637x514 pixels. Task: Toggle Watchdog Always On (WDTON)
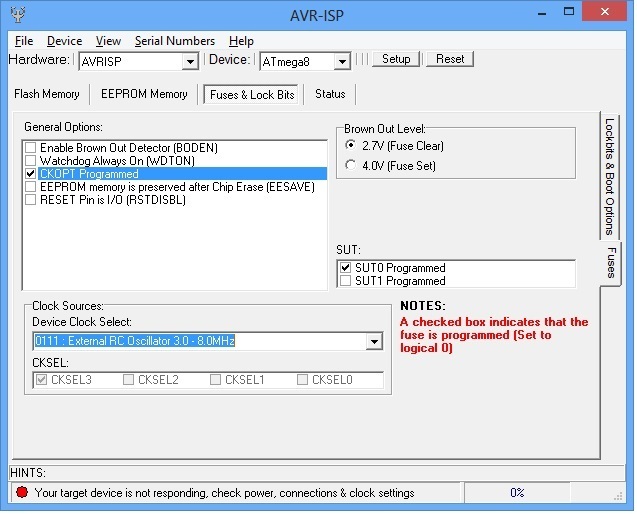30,160
